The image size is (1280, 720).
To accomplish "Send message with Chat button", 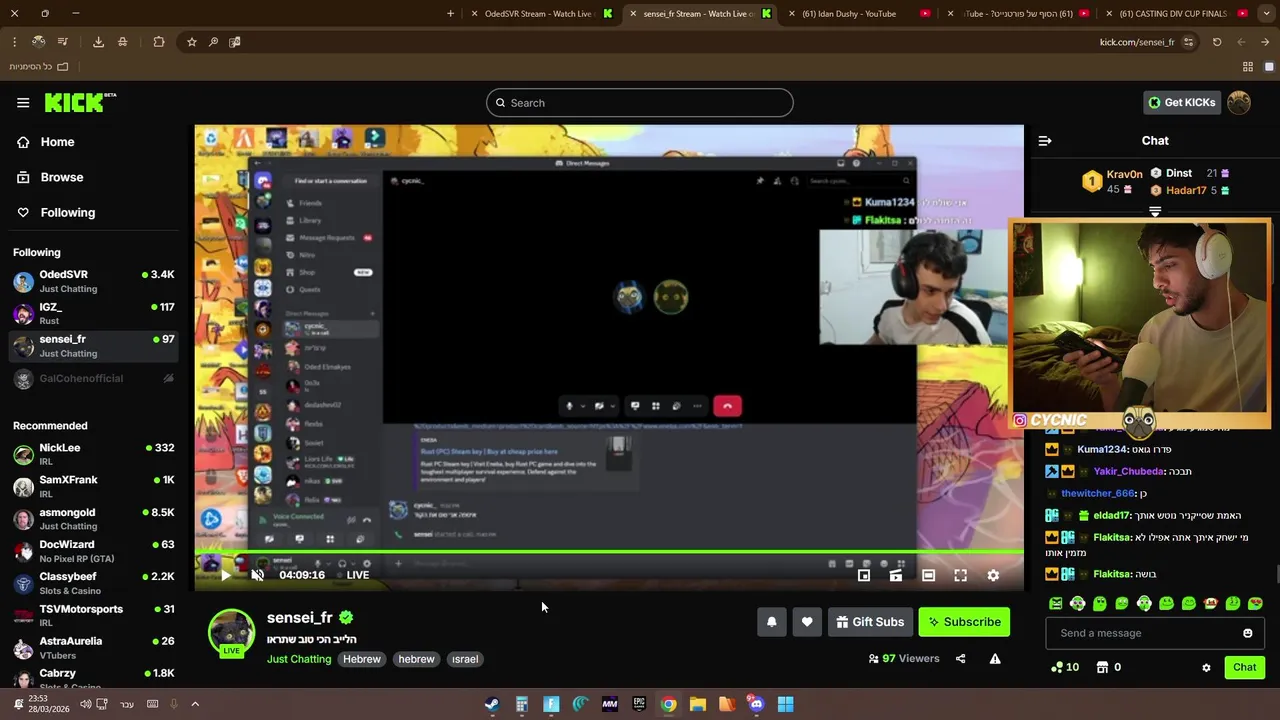I will pos(1244,667).
